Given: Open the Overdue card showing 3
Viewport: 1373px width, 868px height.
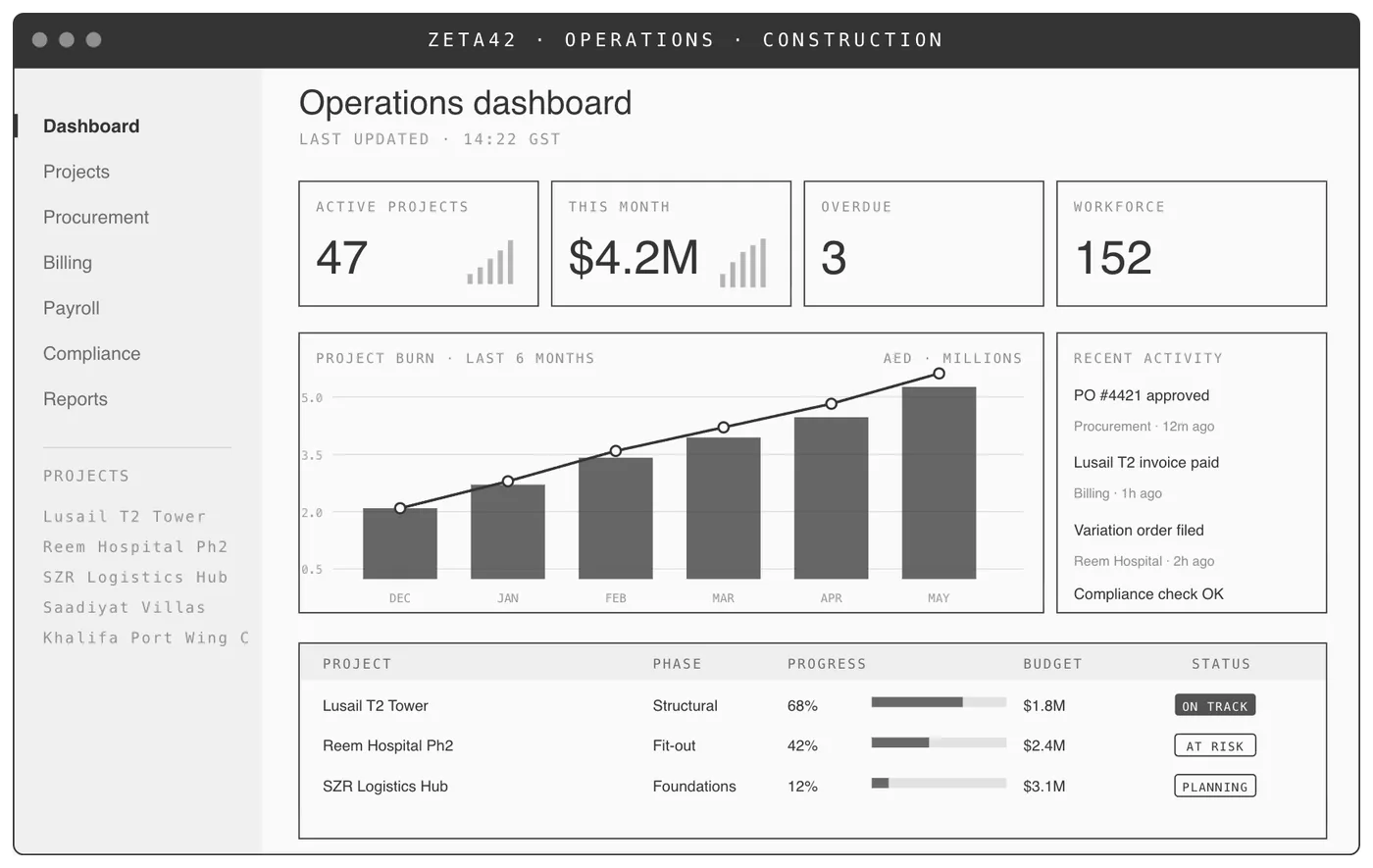Looking at the screenshot, I should tap(924, 243).
